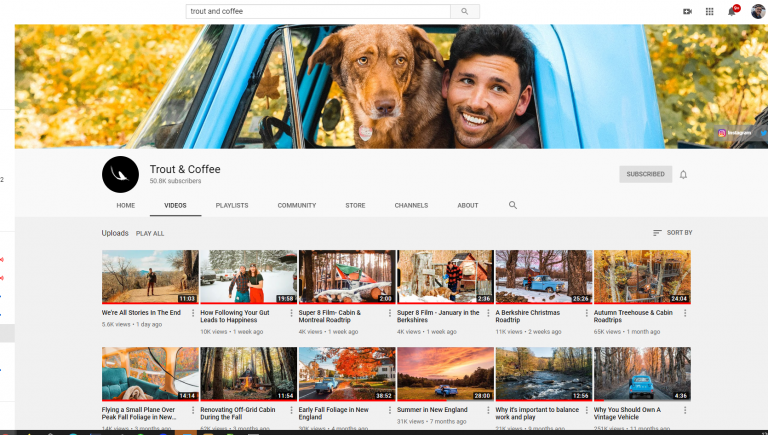Open the create video camera icon
Viewport: 768px width, 435px height.
(x=687, y=11)
